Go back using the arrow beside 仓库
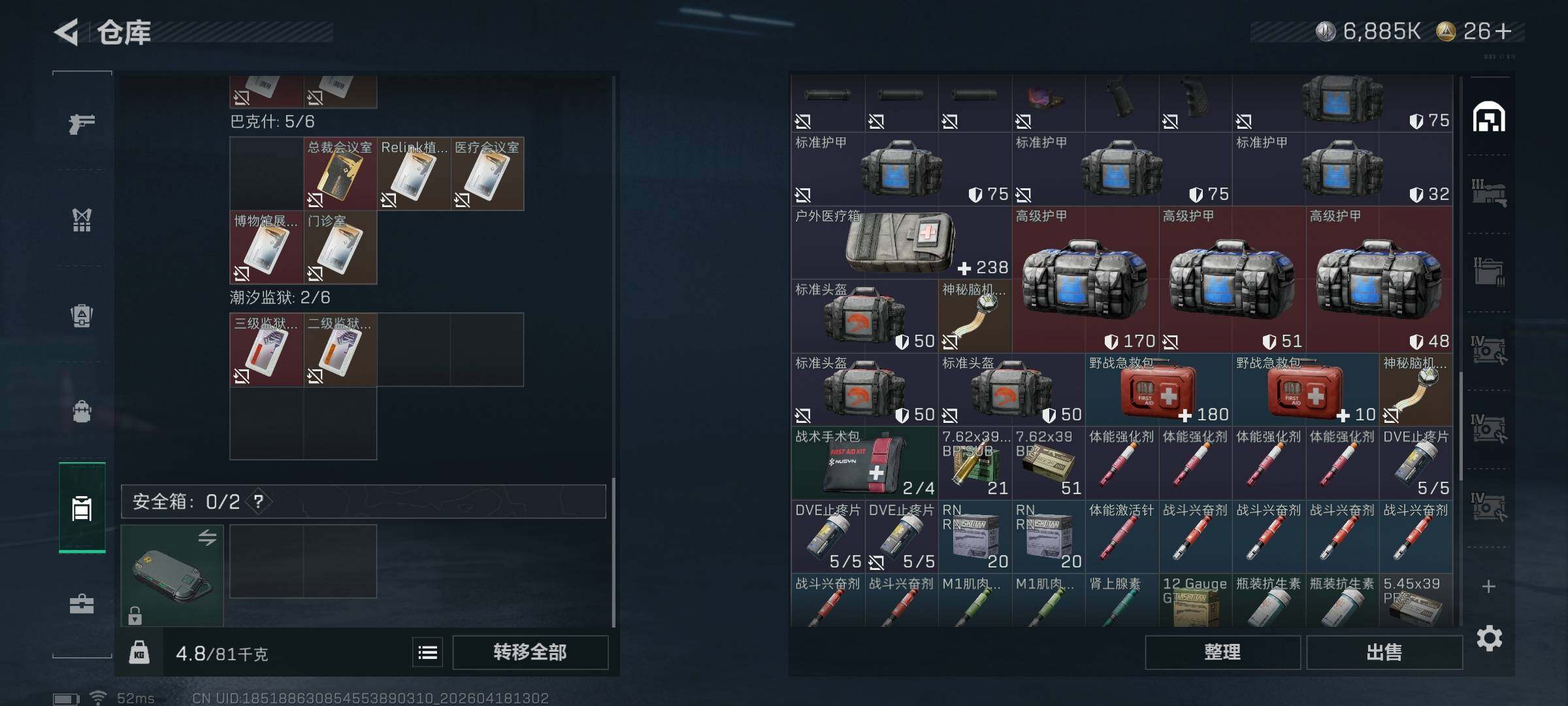This screenshot has height=706, width=1568. coord(66,32)
